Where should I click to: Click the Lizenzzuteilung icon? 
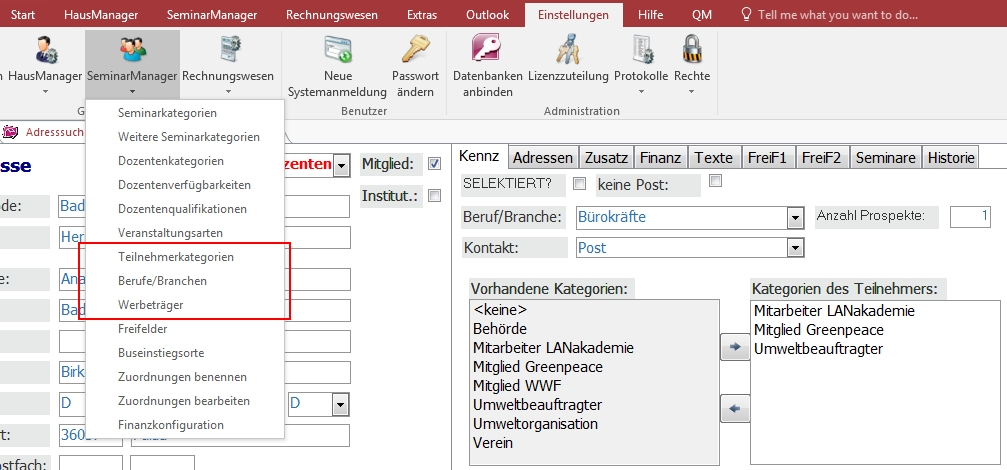[x=570, y=50]
